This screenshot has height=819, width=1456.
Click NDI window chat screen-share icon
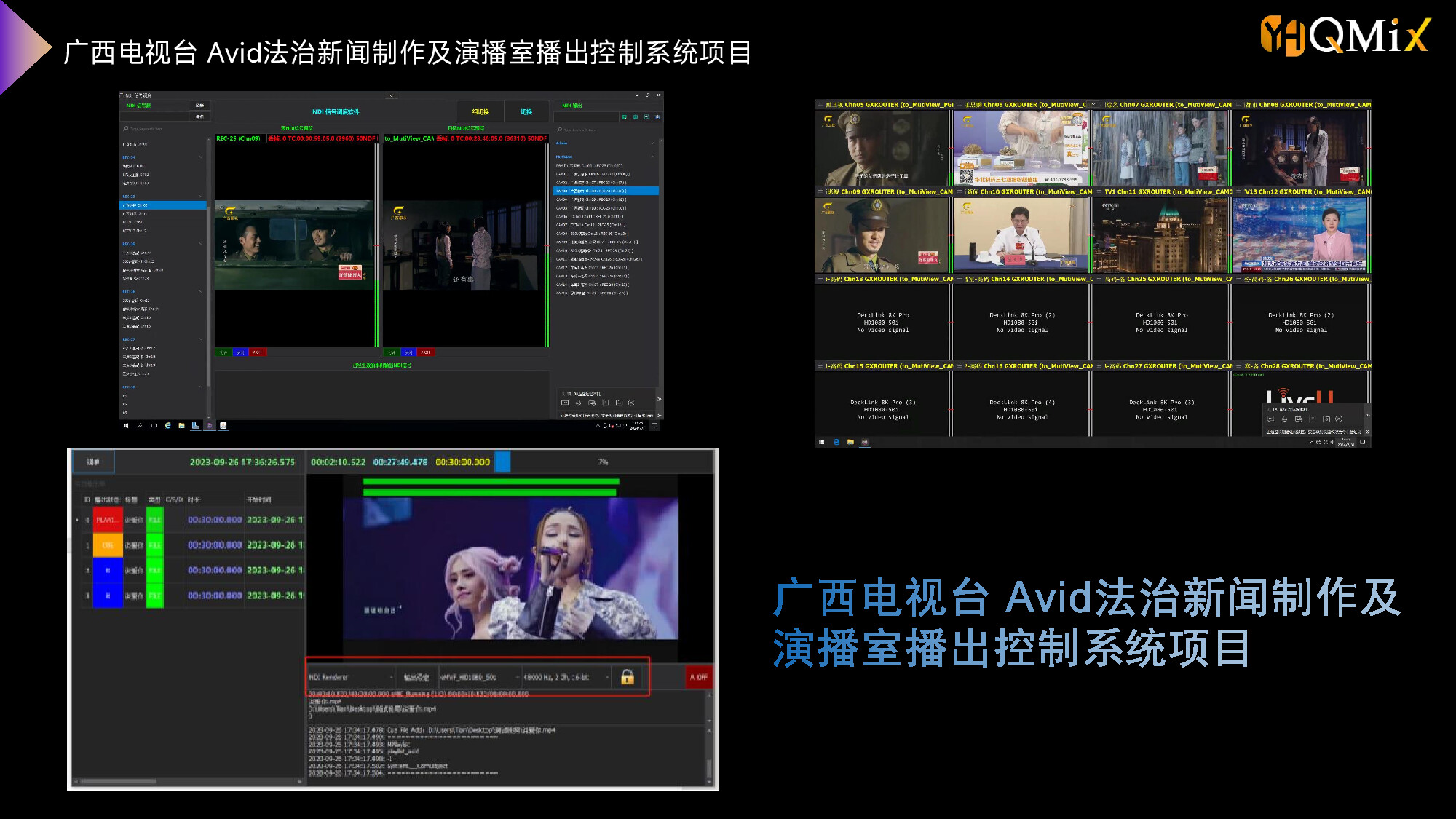(x=592, y=403)
